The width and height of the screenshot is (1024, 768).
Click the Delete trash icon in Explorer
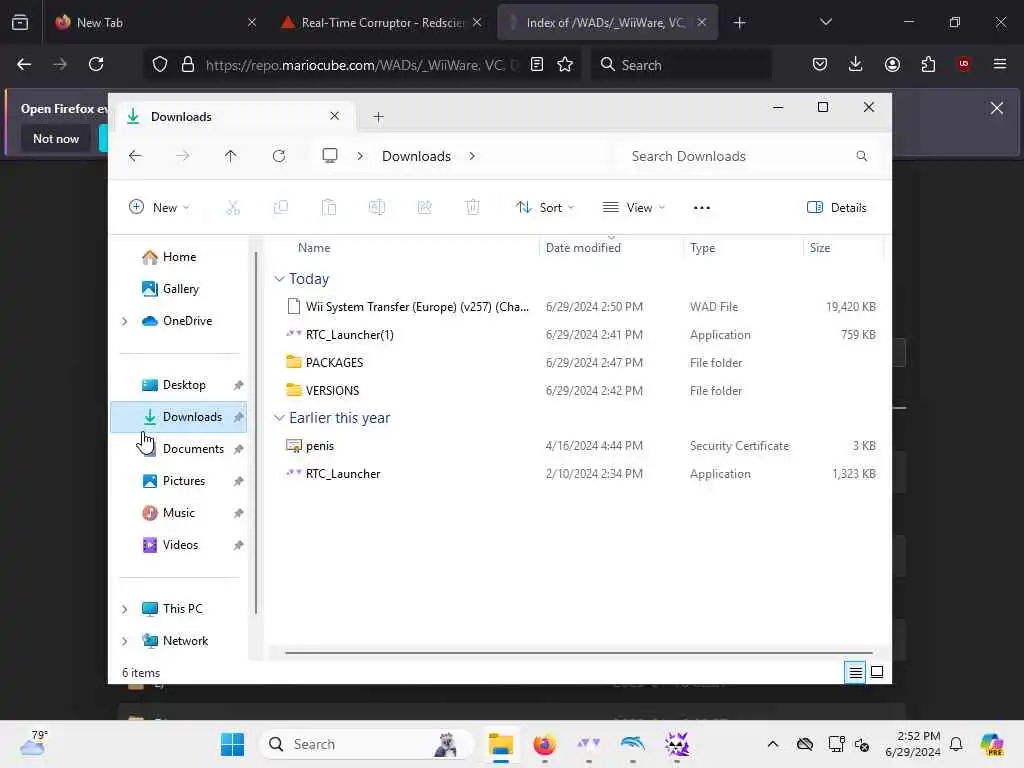pos(473,208)
